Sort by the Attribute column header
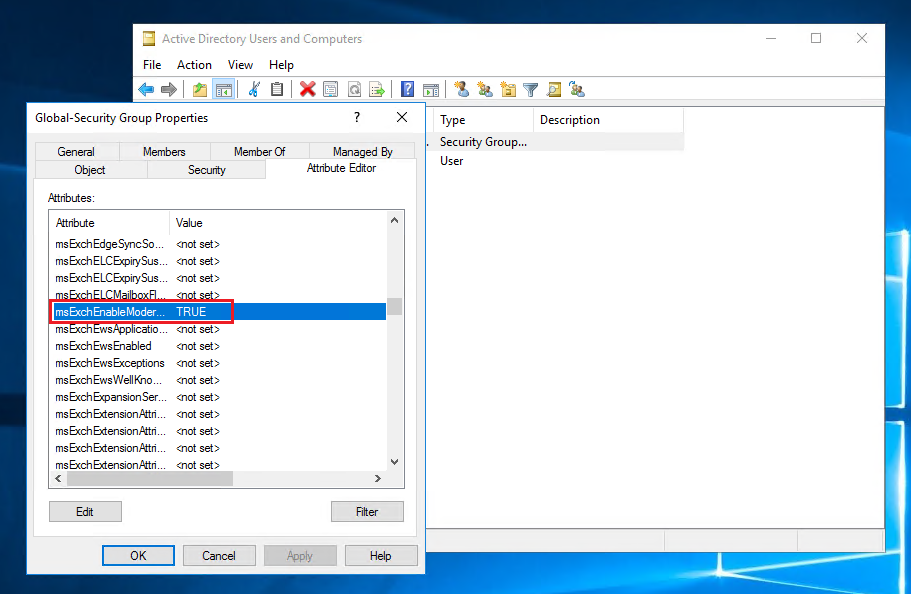The width and height of the screenshot is (911, 594). tap(110, 223)
